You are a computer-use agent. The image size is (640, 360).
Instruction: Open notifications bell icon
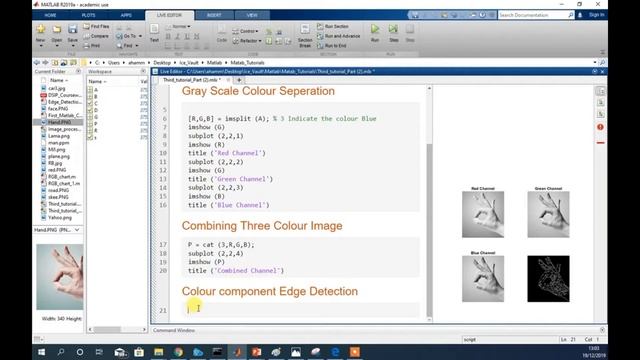coord(580,15)
